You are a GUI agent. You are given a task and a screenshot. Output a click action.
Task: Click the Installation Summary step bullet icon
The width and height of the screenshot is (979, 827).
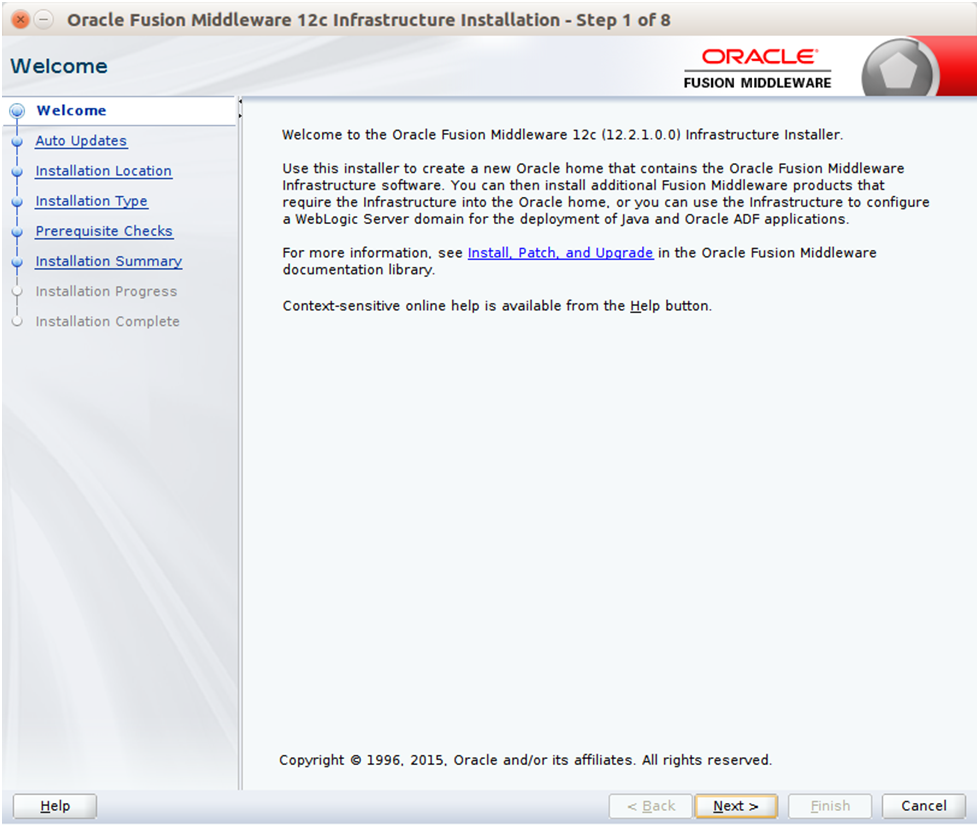pos(17,262)
